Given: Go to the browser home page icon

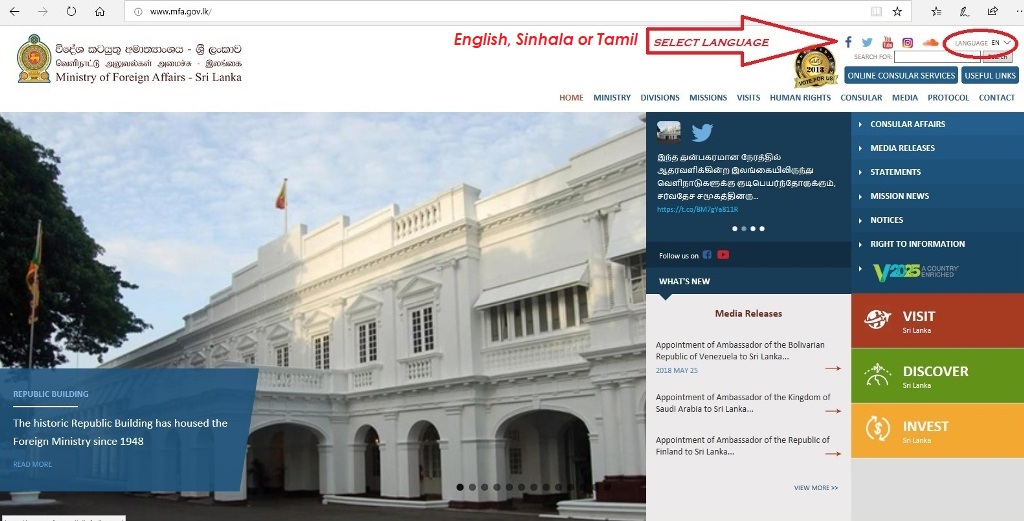Looking at the screenshot, I should coord(99,12).
